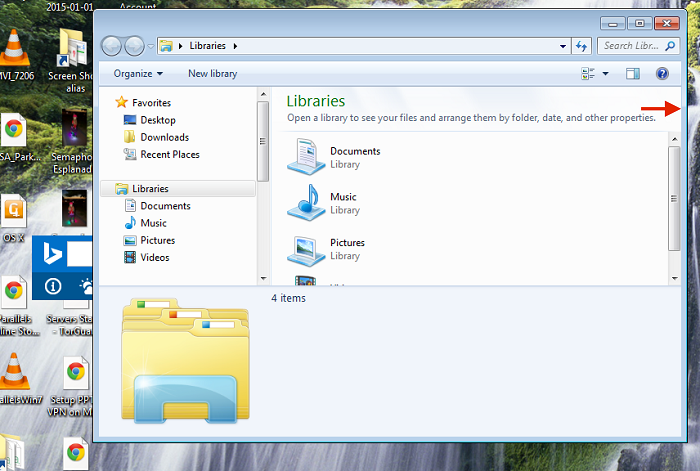Screen dimensions: 700x471
Task: Open Downloads under Favorites
Action: pyautogui.click(x=164, y=138)
